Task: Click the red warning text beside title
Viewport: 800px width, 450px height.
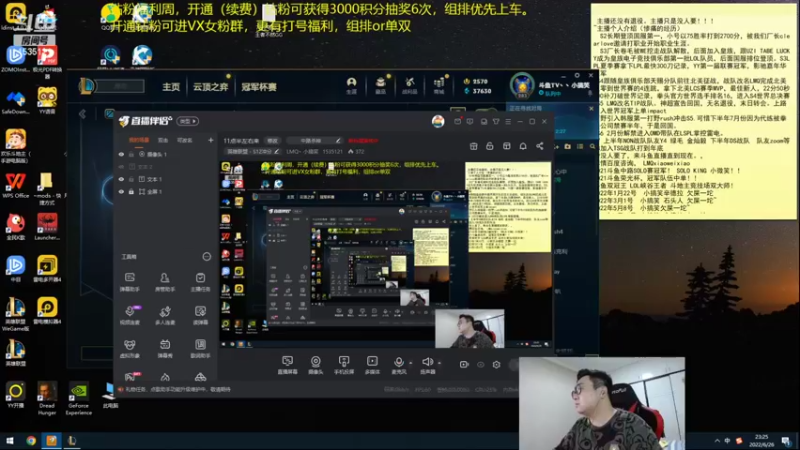Action: coord(363,141)
